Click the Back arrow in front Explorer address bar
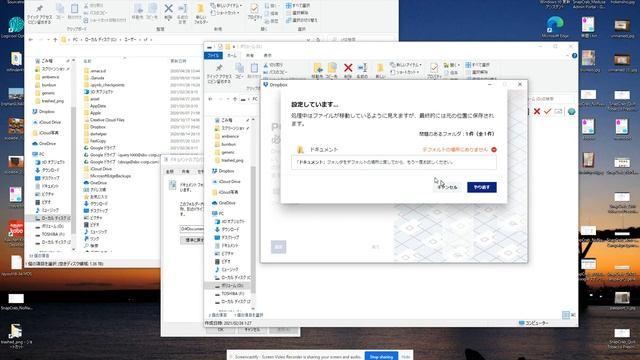Viewport: 640px width, 360px height. [x=211, y=99]
